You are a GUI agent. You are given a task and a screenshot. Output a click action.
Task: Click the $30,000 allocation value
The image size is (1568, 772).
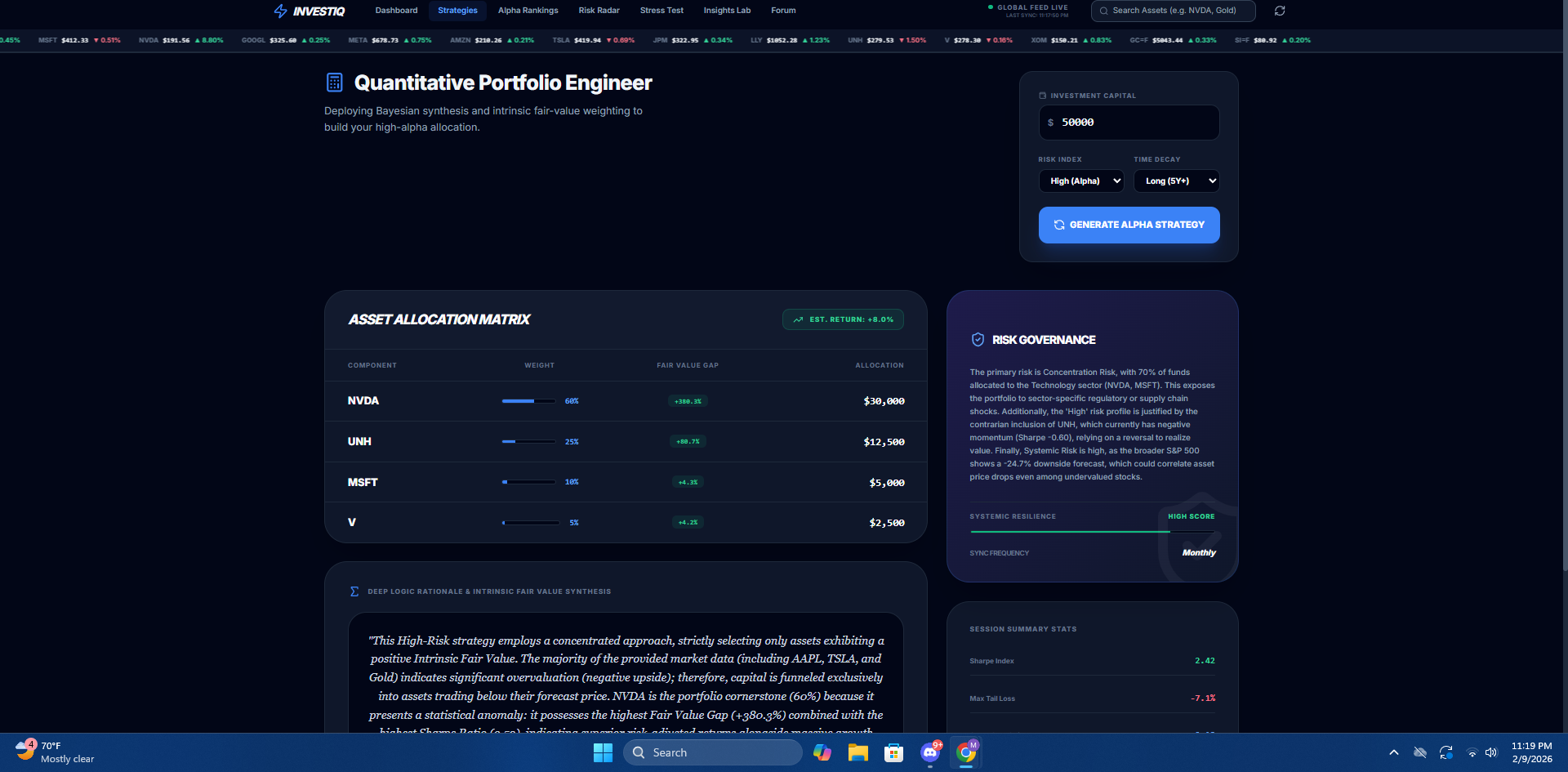click(884, 401)
